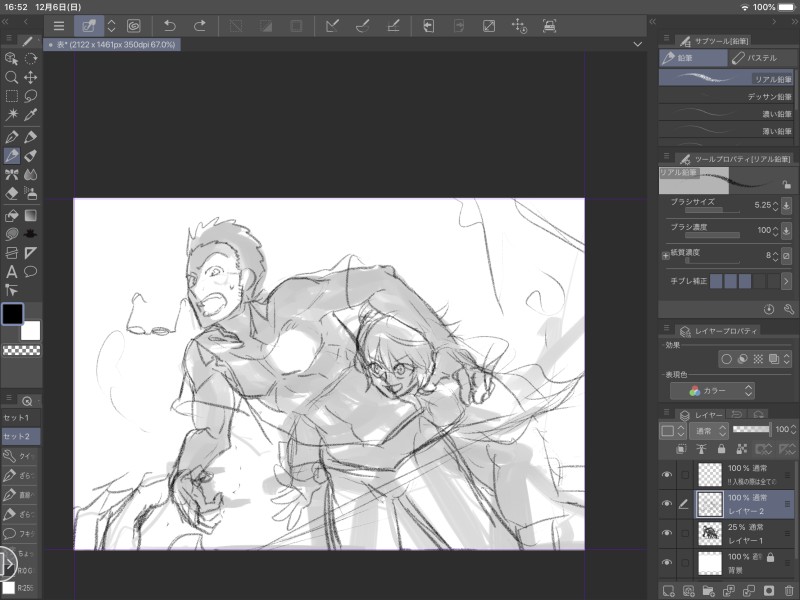
Task: Expand the canvas tab list chevron
Action: click(637, 44)
